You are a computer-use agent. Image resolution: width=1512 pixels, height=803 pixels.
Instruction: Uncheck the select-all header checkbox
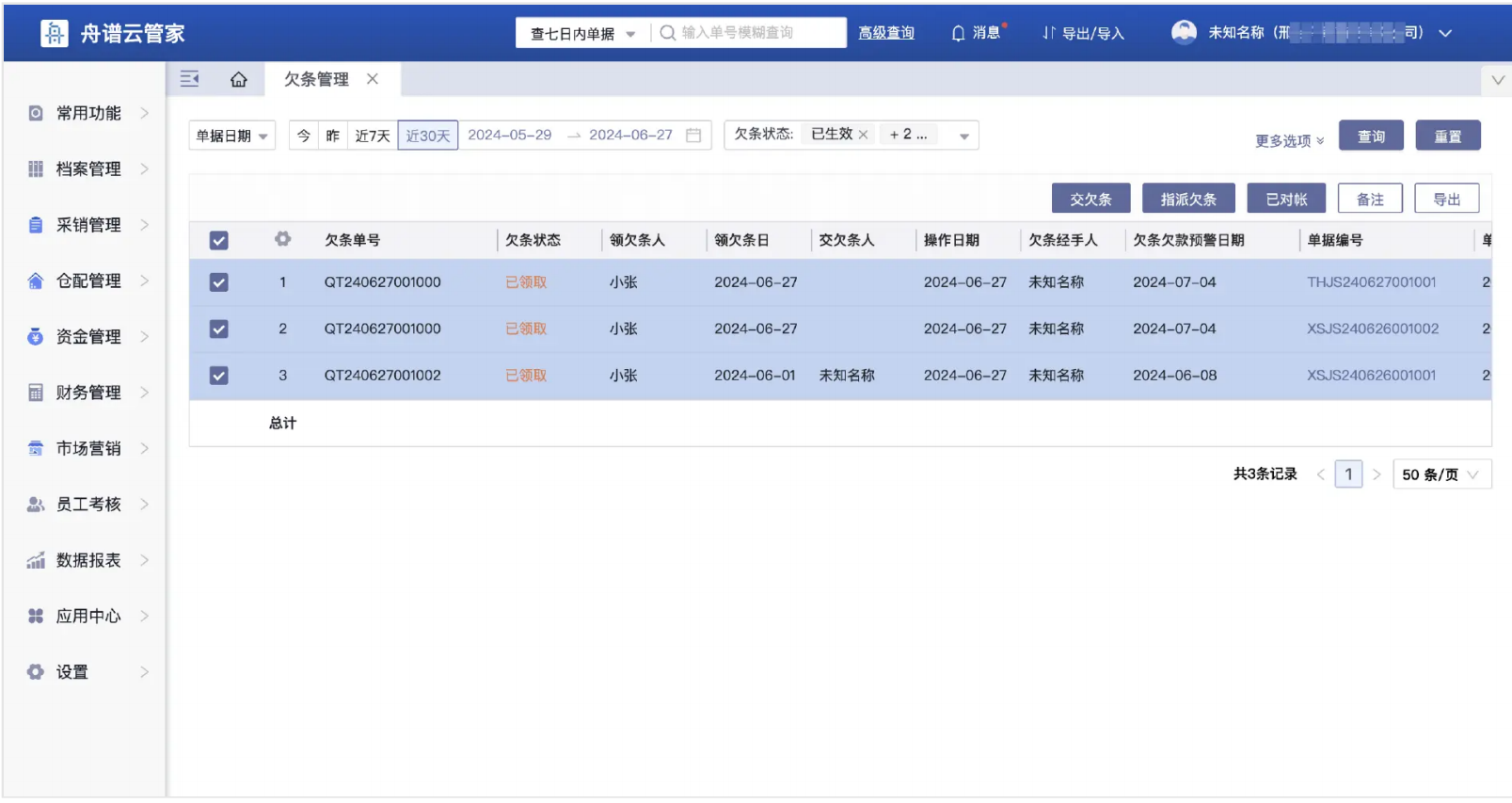point(219,241)
